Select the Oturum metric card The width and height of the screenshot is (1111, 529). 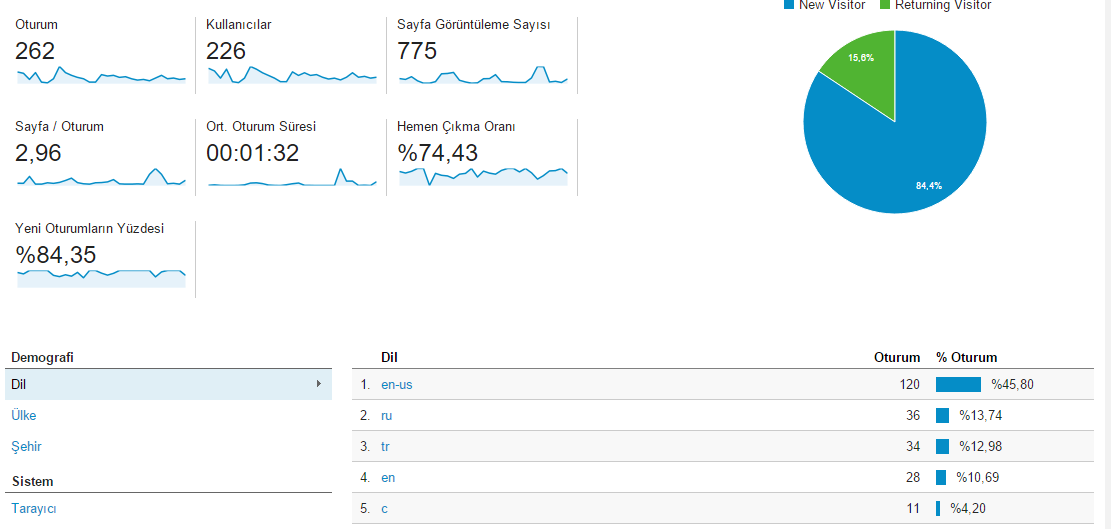pos(100,55)
